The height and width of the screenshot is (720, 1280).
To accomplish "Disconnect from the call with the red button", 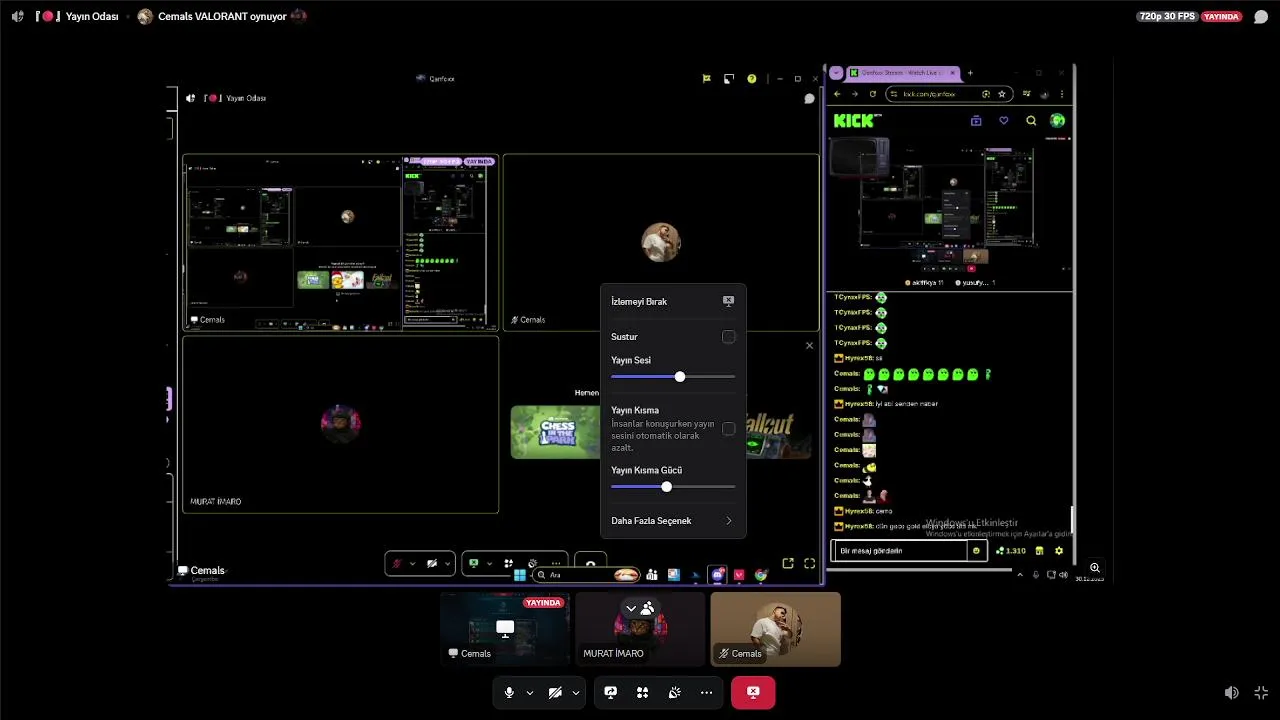I will point(753,692).
